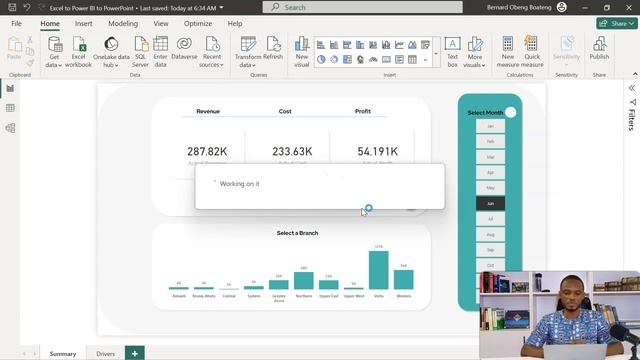The width and height of the screenshot is (640, 360).
Task: Click the Volta bar in branch chart
Action: pos(379,270)
